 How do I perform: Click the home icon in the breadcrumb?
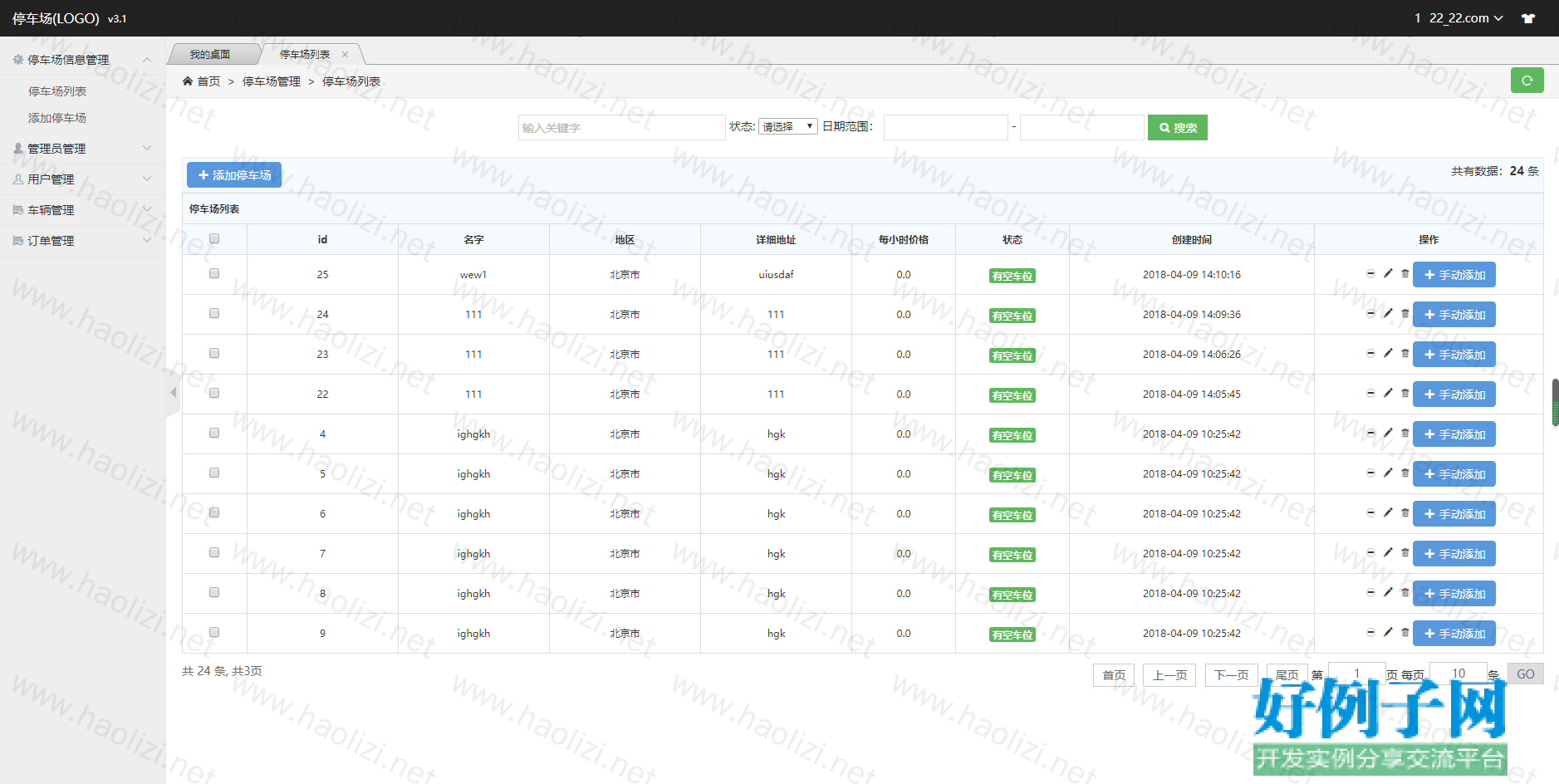(x=188, y=81)
